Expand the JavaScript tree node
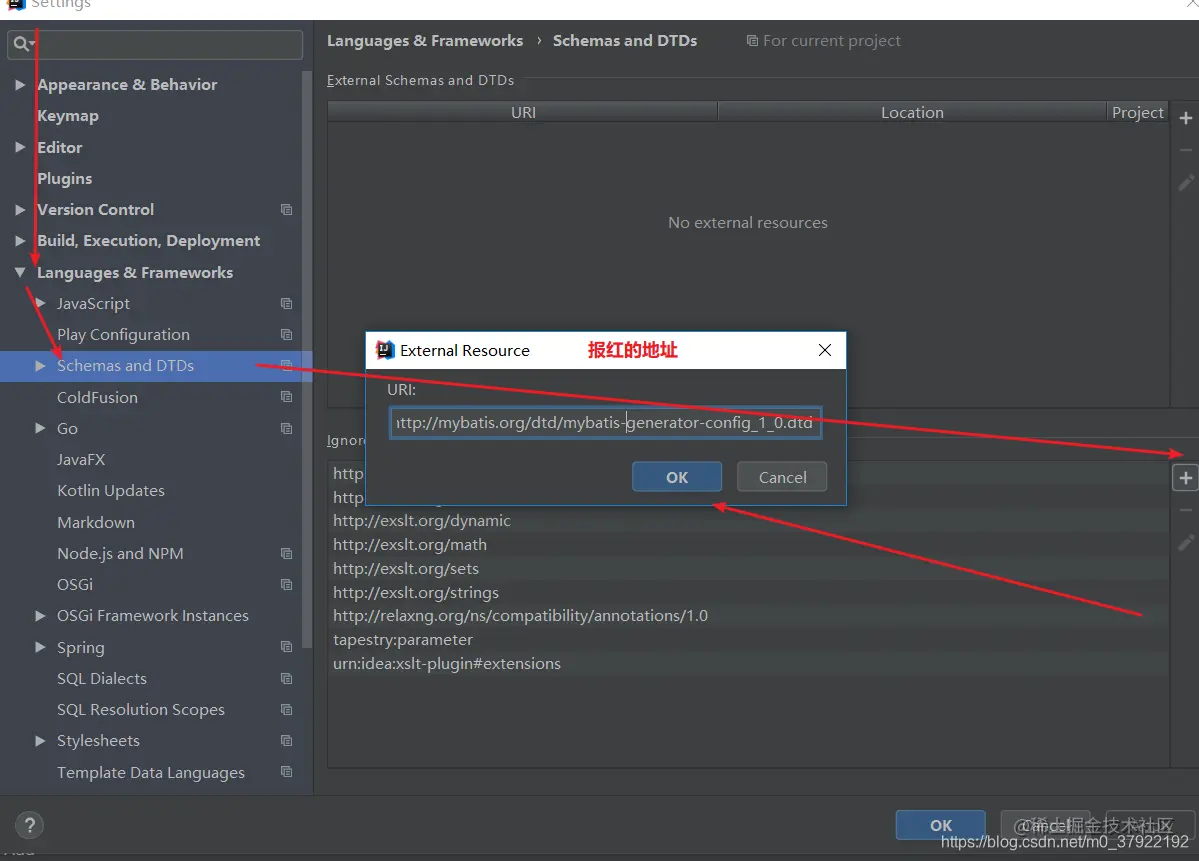Viewport: 1199px width, 861px height. (x=41, y=304)
